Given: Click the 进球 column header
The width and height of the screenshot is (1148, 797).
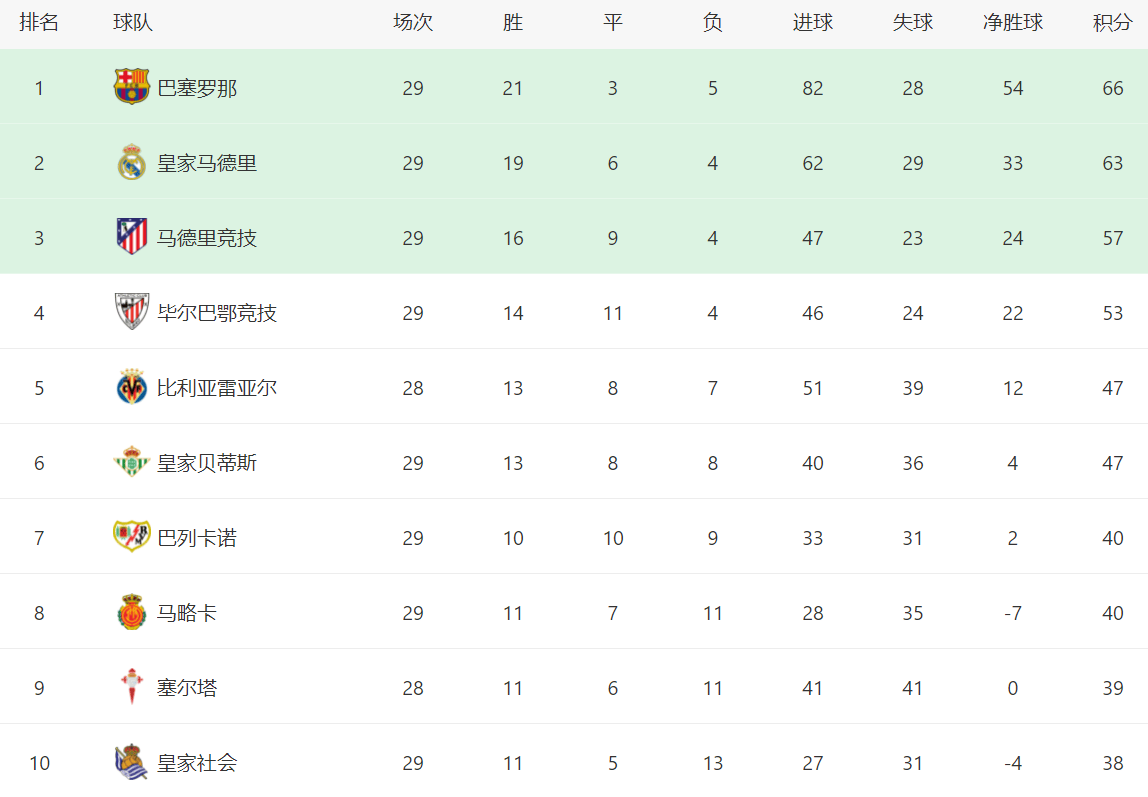Looking at the screenshot, I should 813,23.
